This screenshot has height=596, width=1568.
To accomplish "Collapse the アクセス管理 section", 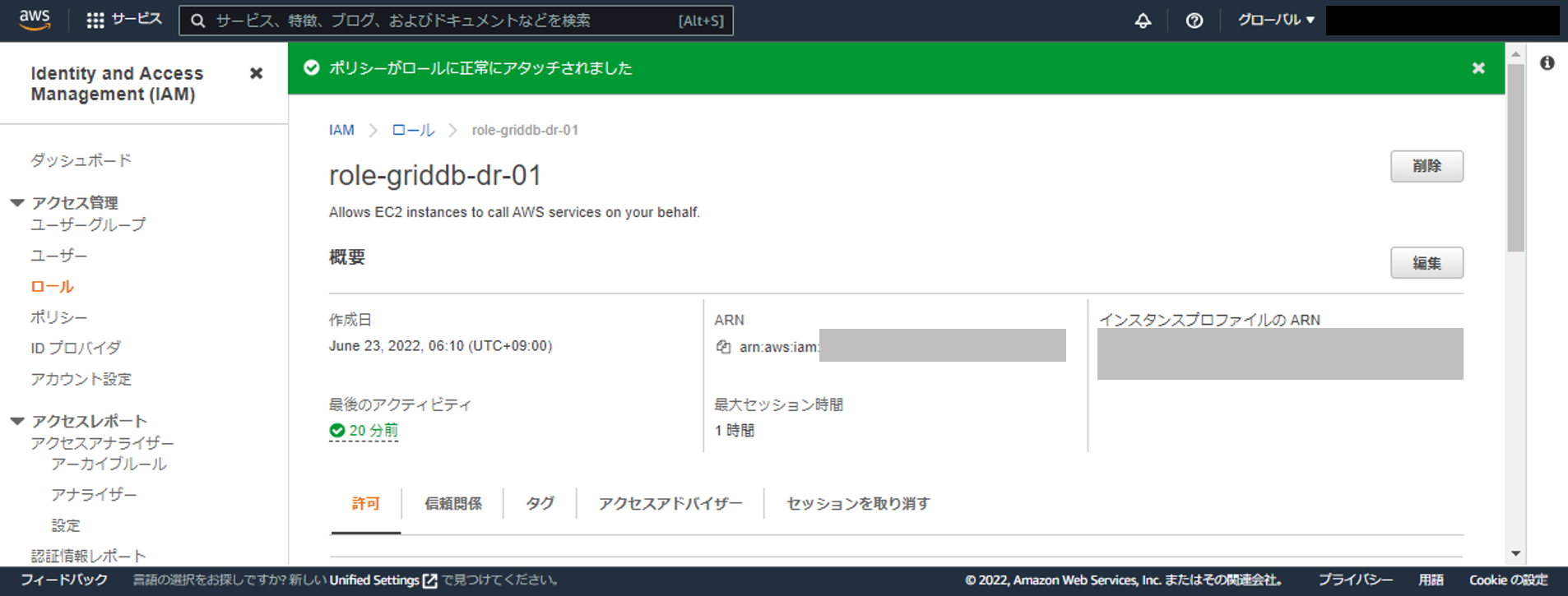I will (x=17, y=203).
